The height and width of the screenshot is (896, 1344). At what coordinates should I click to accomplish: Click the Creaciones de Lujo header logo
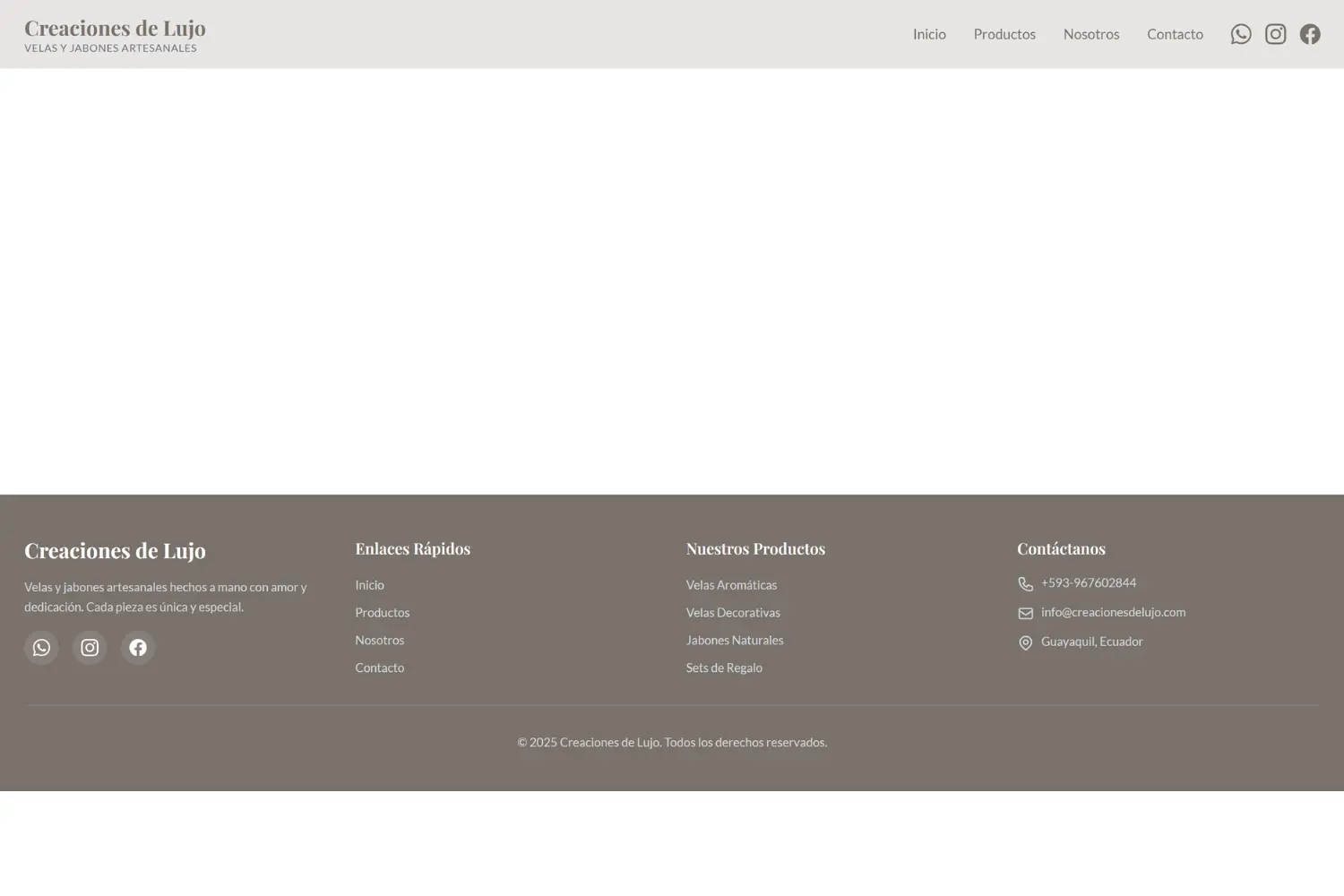pos(115,35)
